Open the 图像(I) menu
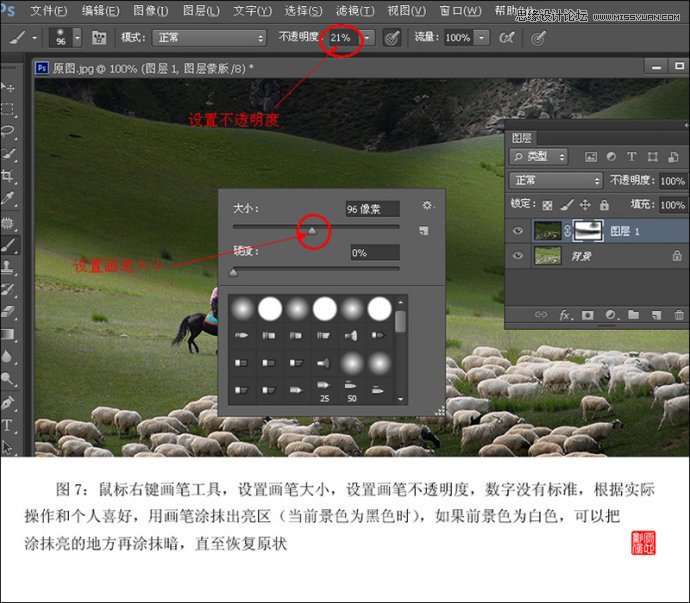The height and width of the screenshot is (603, 690). [x=150, y=11]
